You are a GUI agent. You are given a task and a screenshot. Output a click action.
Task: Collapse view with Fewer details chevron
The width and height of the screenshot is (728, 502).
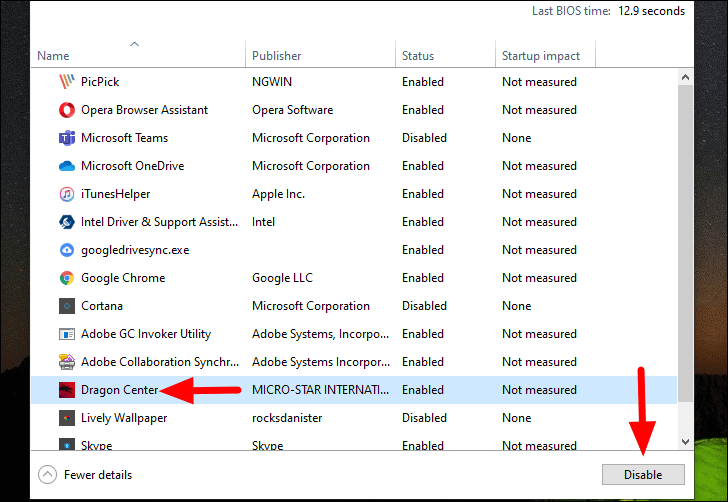pyautogui.click(x=47, y=475)
